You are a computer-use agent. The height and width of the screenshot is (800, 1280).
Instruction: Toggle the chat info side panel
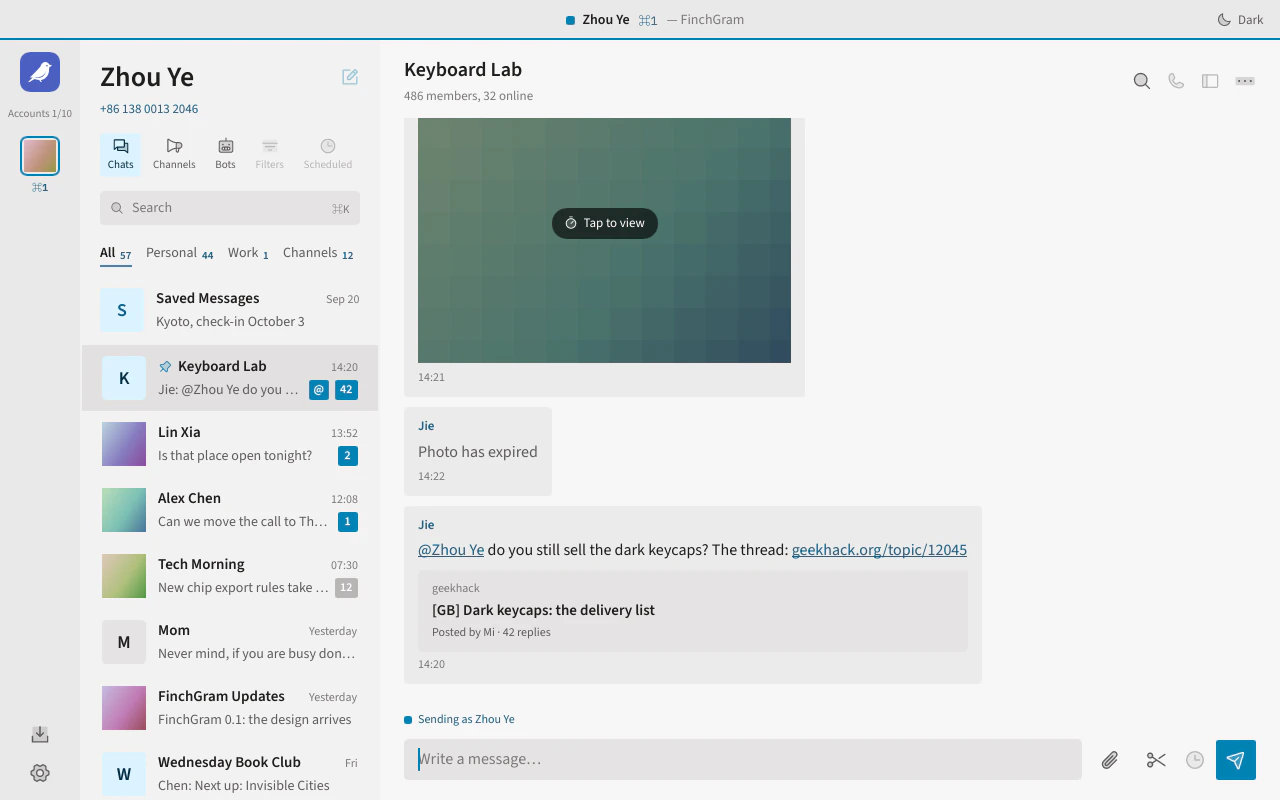coord(1210,81)
